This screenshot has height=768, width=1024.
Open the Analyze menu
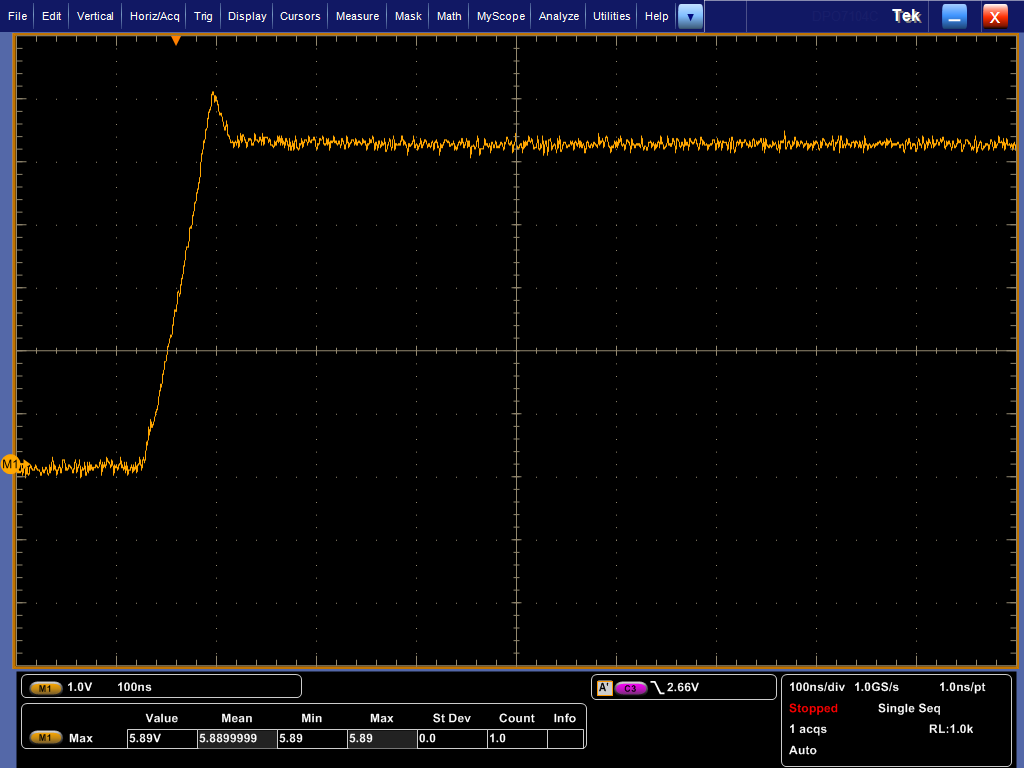(559, 16)
